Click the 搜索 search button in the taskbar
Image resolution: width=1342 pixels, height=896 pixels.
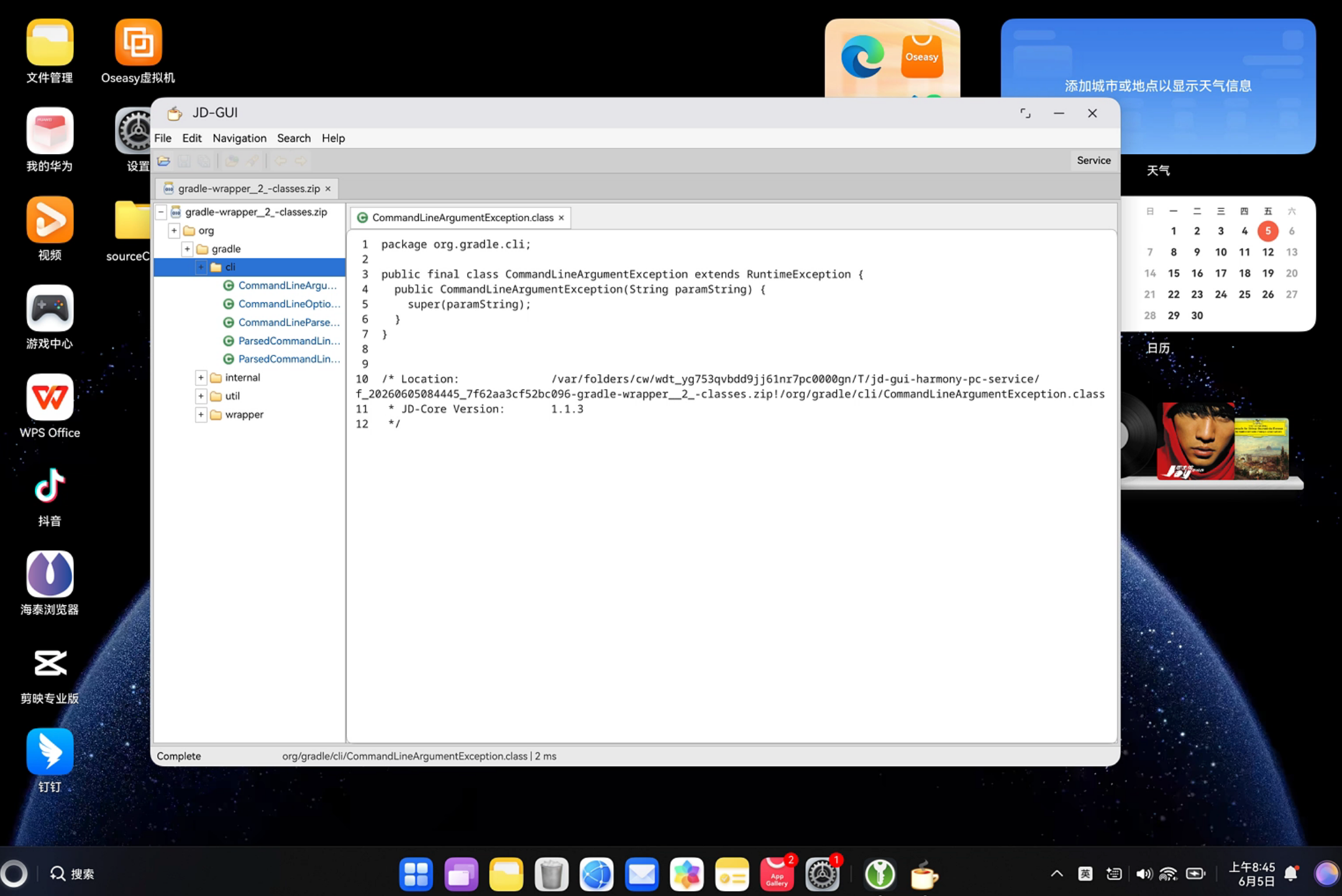[72, 874]
